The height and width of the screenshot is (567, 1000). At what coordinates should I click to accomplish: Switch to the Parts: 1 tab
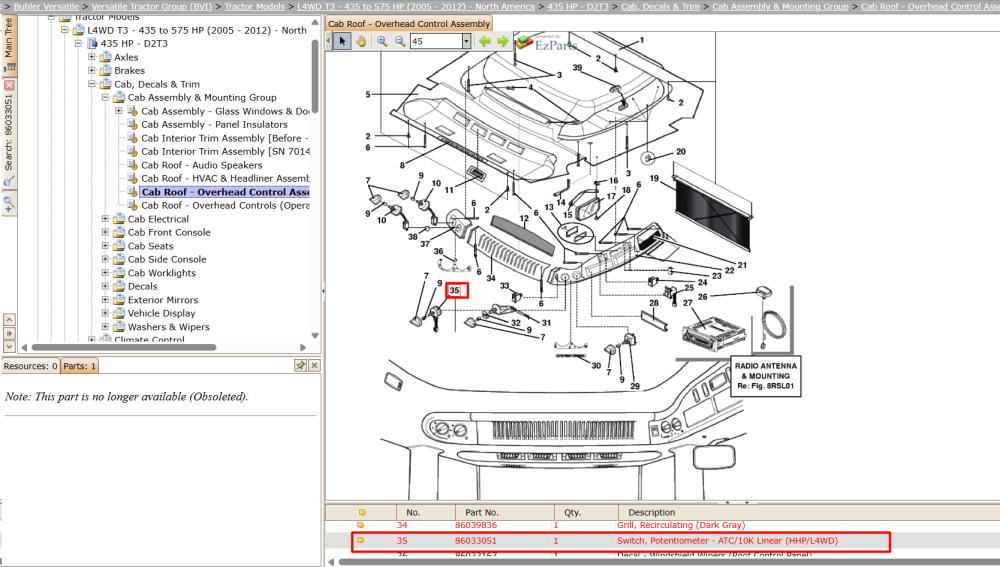pyautogui.click(x=80, y=366)
